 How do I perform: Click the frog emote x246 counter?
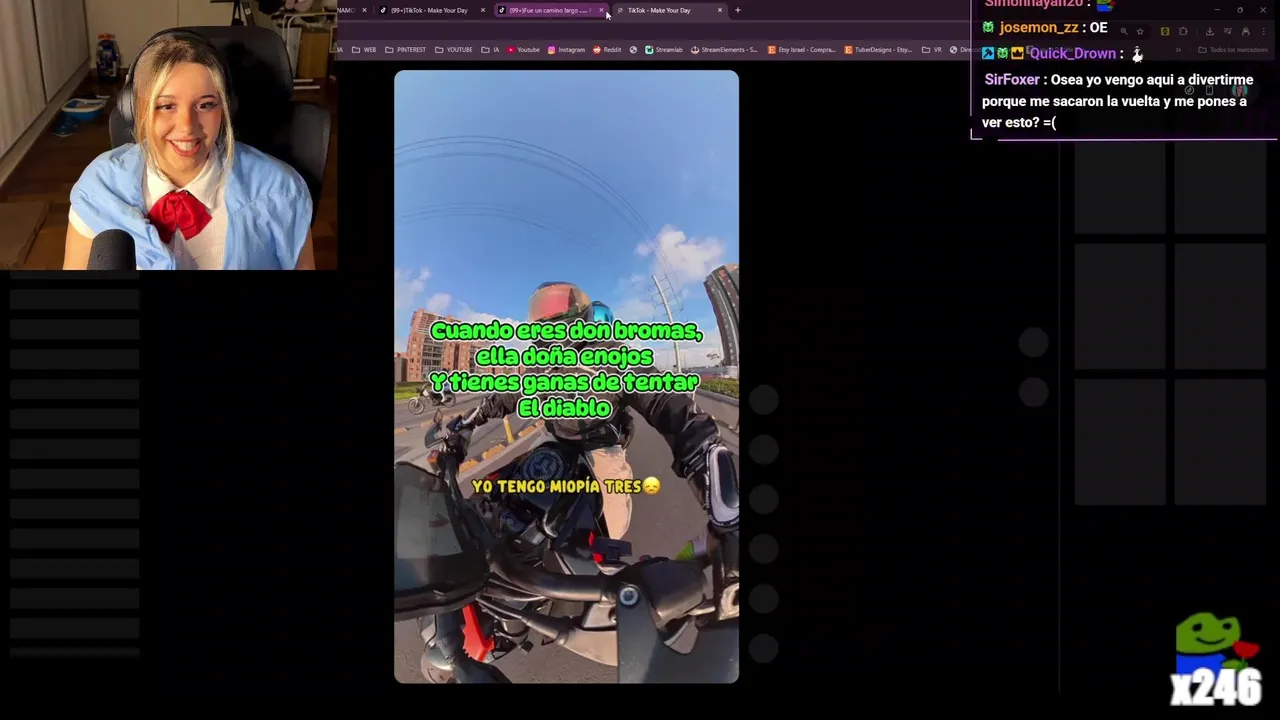pyautogui.click(x=1215, y=661)
